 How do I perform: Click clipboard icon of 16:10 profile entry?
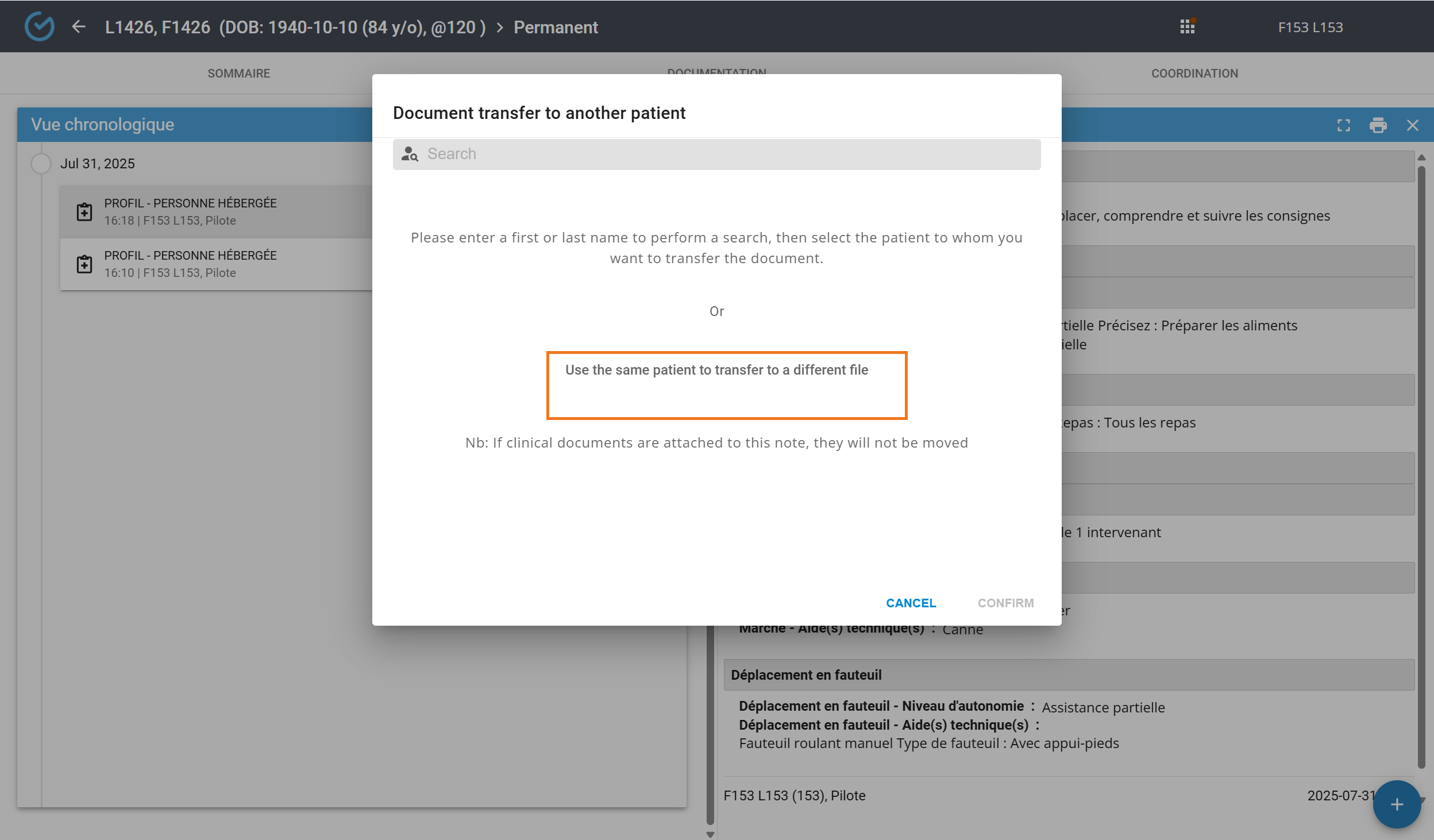click(84, 264)
